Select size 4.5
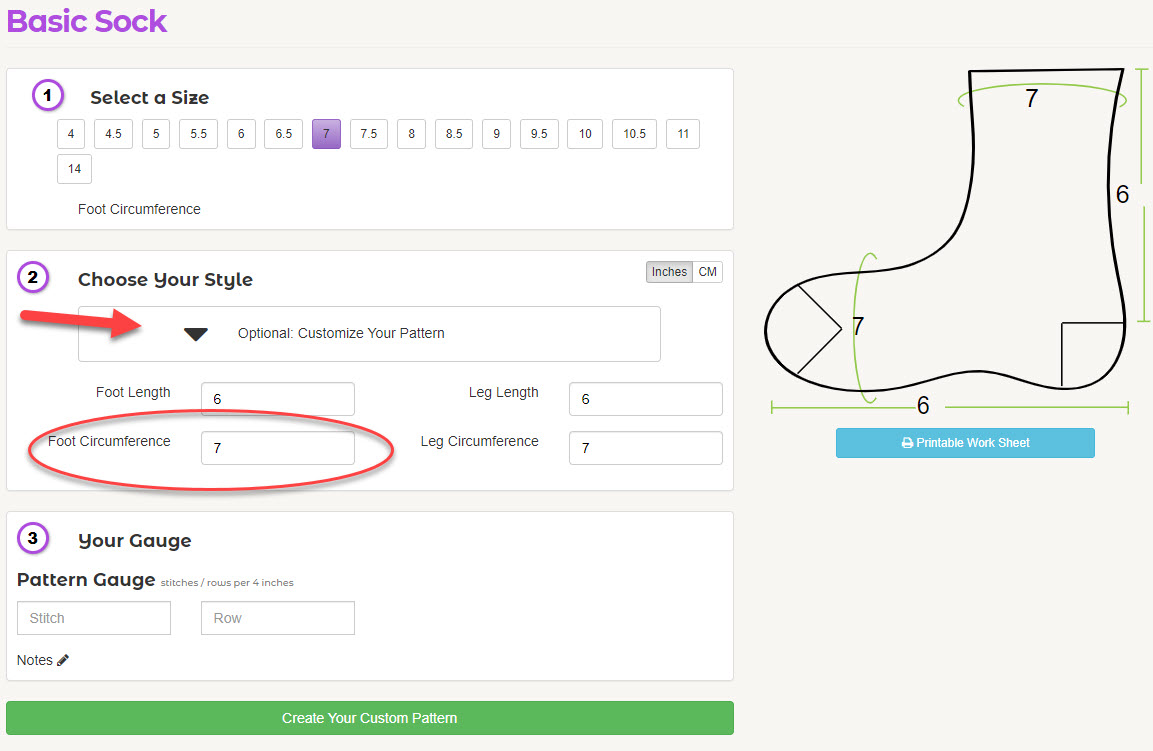The height and width of the screenshot is (751, 1153). pos(113,134)
